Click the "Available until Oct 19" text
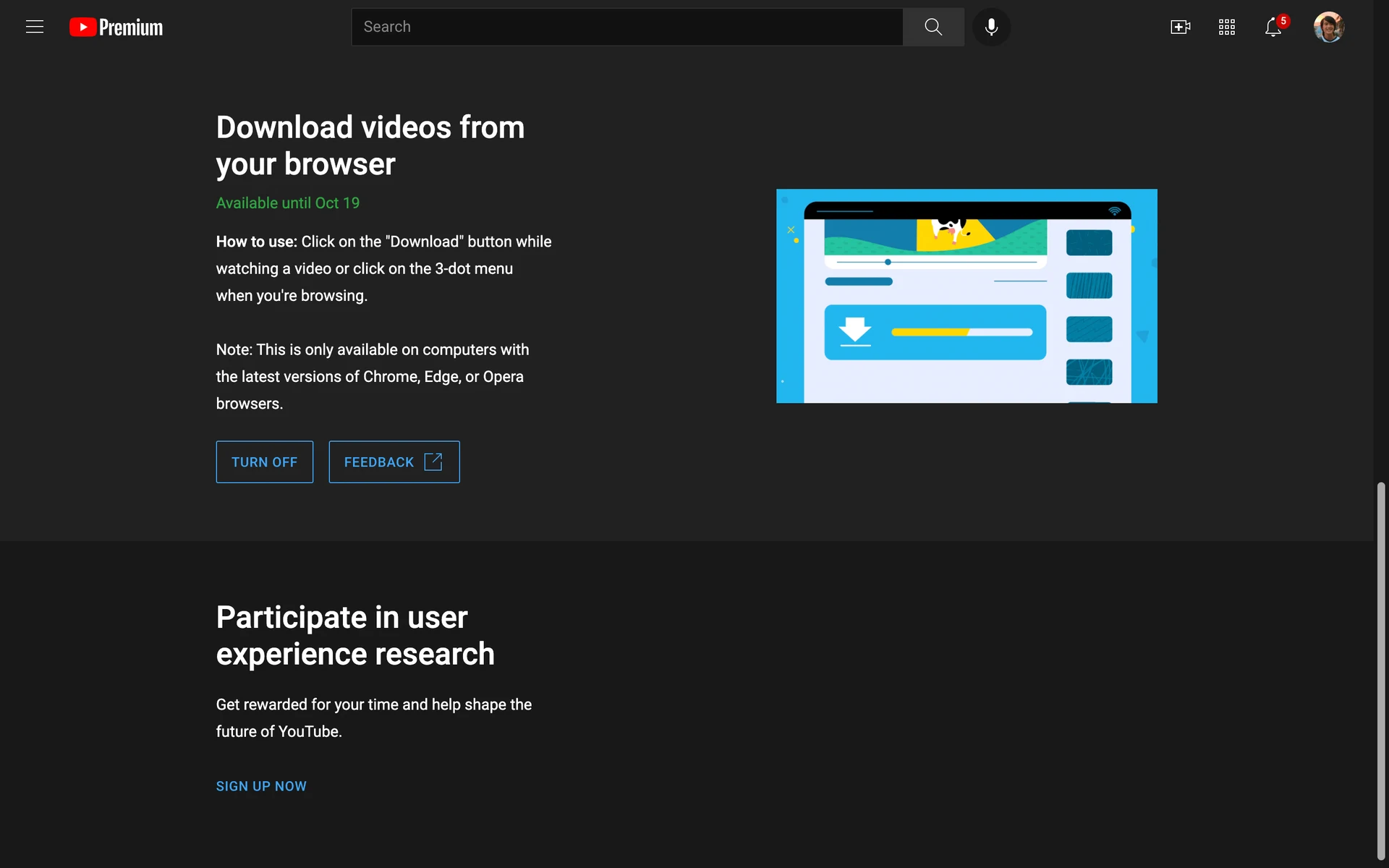 click(288, 203)
